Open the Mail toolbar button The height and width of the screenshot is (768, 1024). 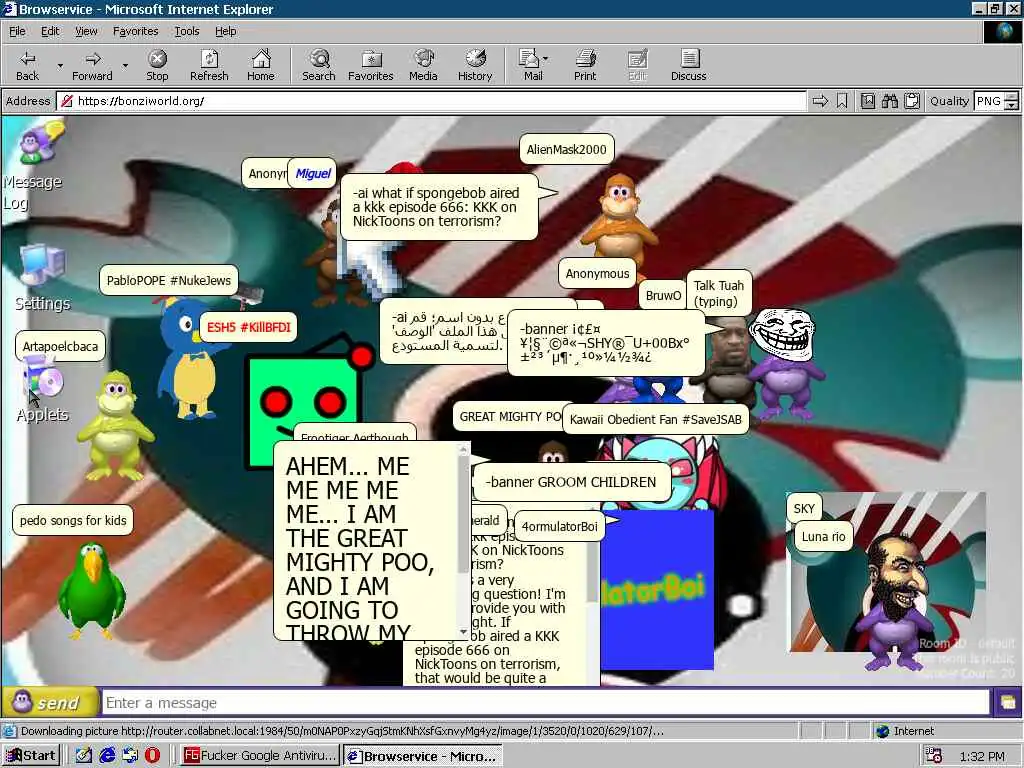[x=532, y=65]
